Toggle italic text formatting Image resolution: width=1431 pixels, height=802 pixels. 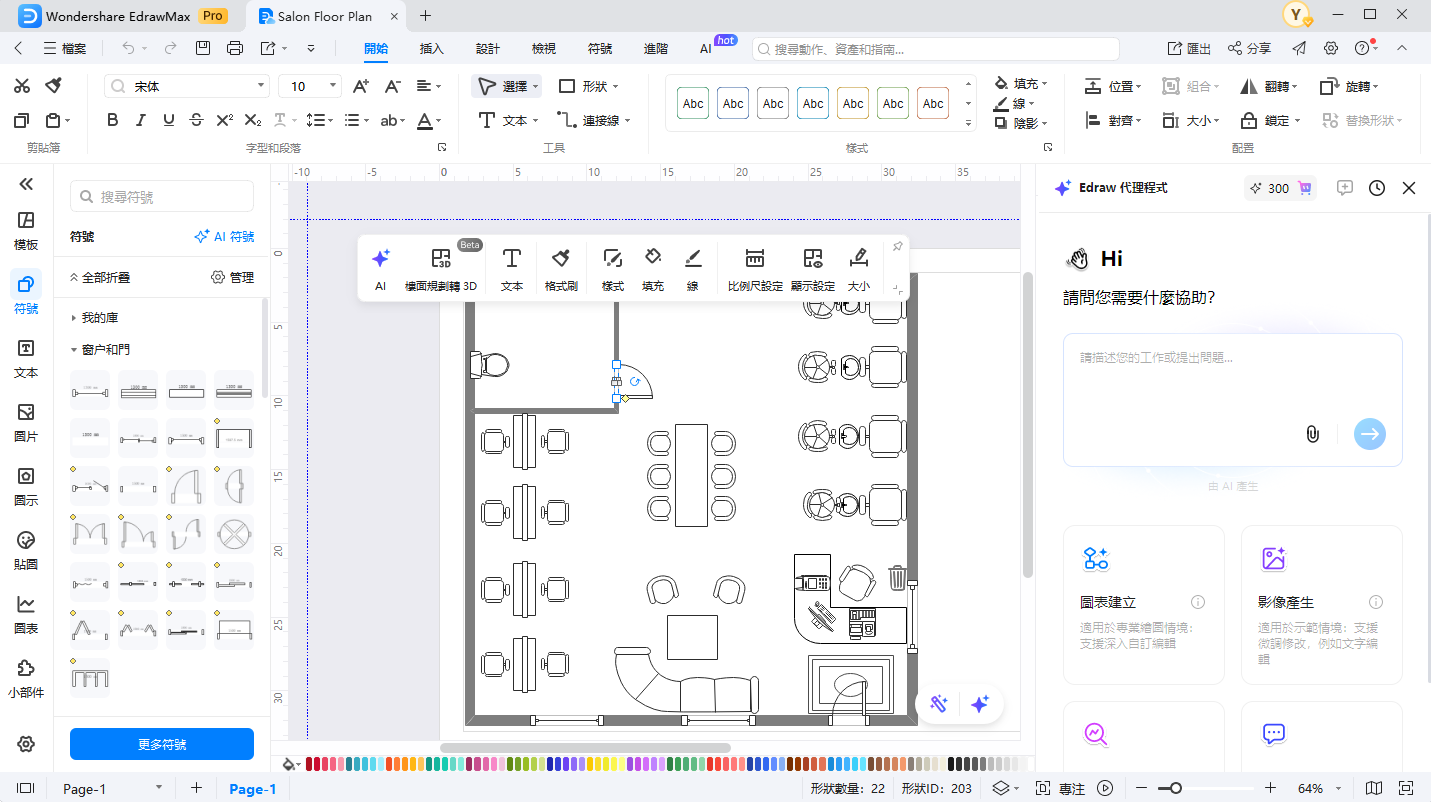(x=140, y=121)
